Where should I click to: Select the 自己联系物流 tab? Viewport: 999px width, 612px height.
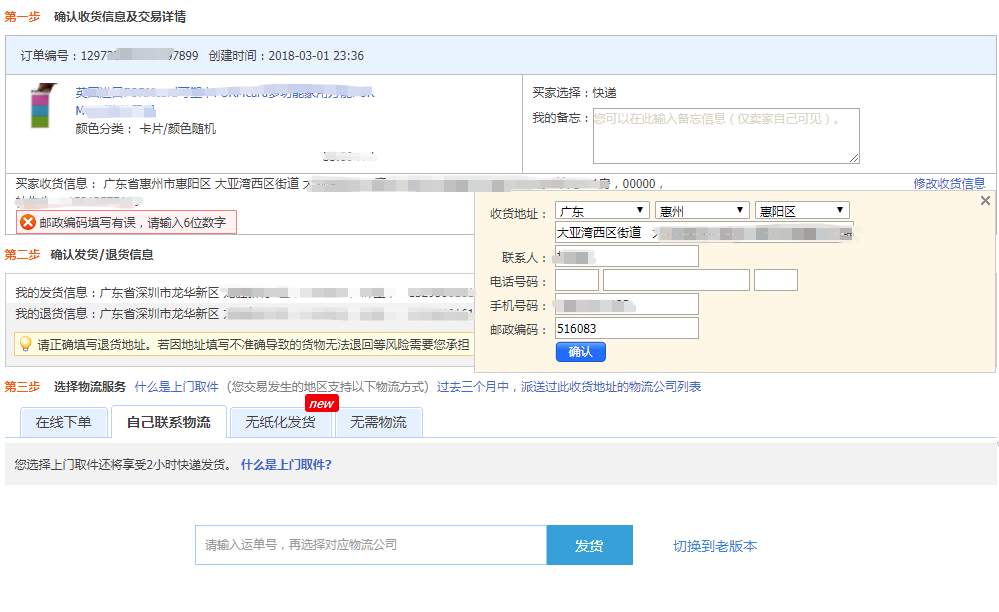(x=168, y=422)
